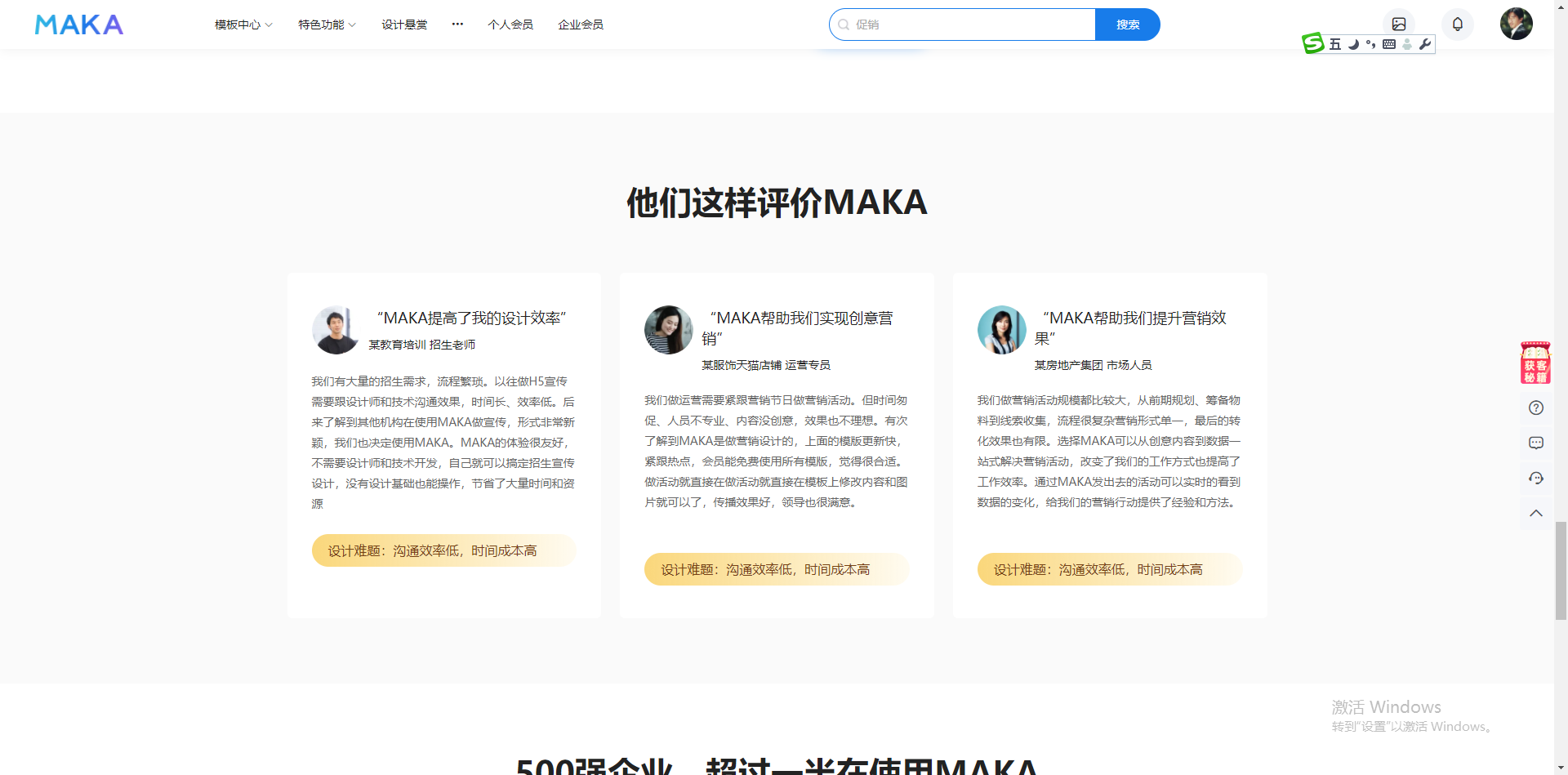
Task: Click the 某服饰天猫店铺 运营专员 label
Action: (x=766, y=365)
